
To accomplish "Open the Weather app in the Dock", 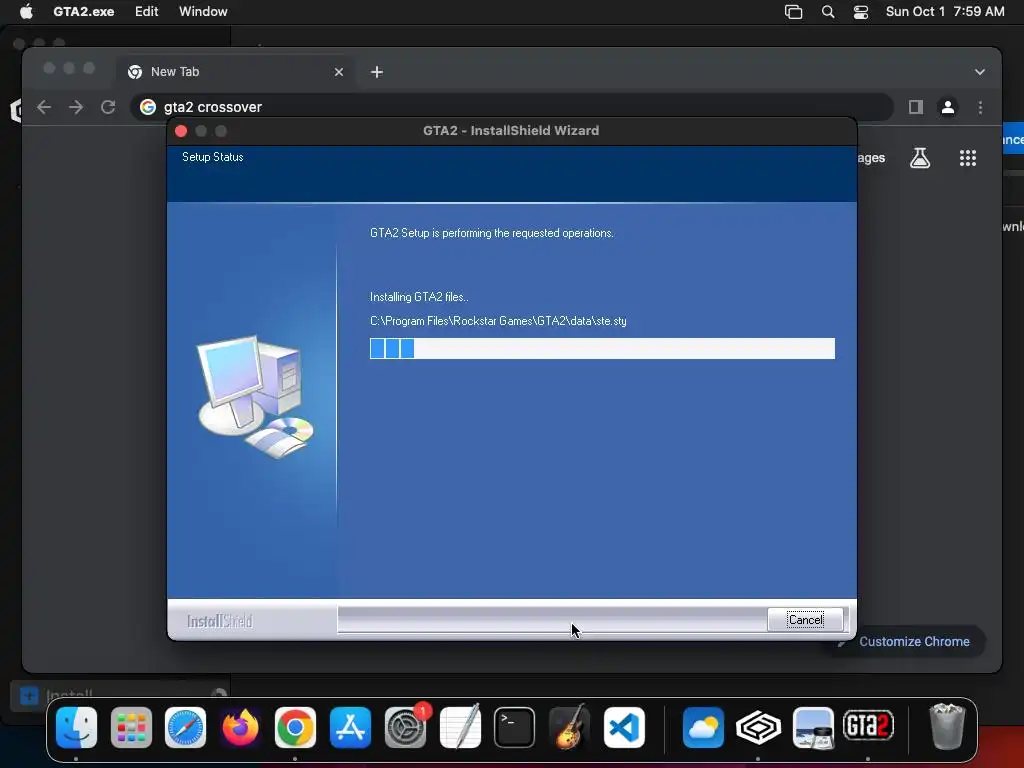I will point(703,727).
